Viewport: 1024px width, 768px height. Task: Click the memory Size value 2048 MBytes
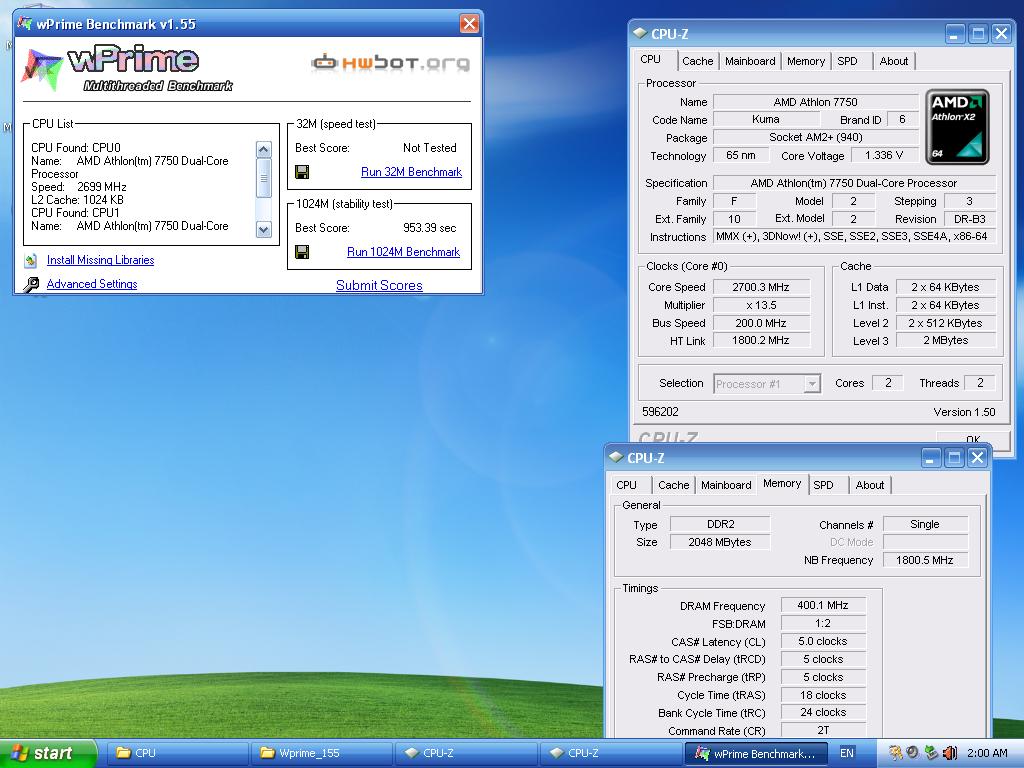click(720, 542)
